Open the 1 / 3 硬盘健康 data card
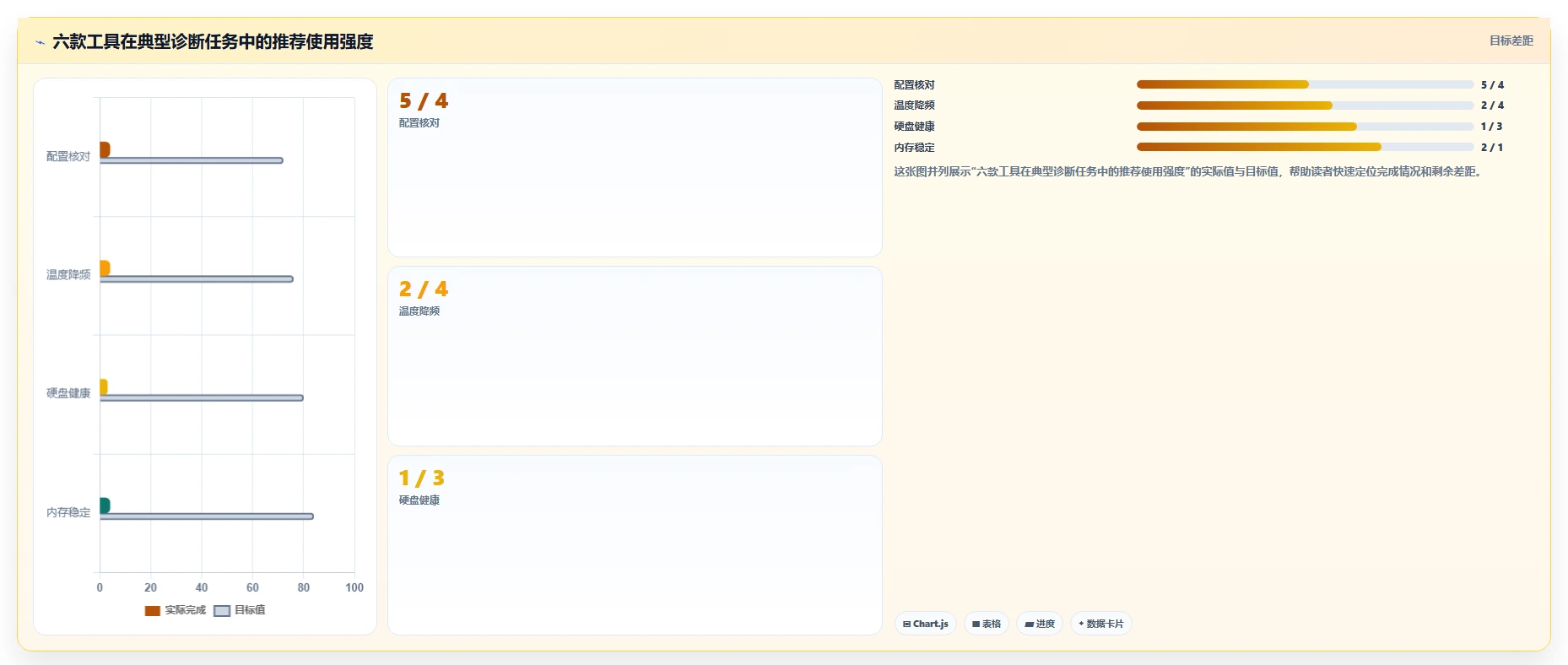The height and width of the screenshot is (665, 1568). 635,545
